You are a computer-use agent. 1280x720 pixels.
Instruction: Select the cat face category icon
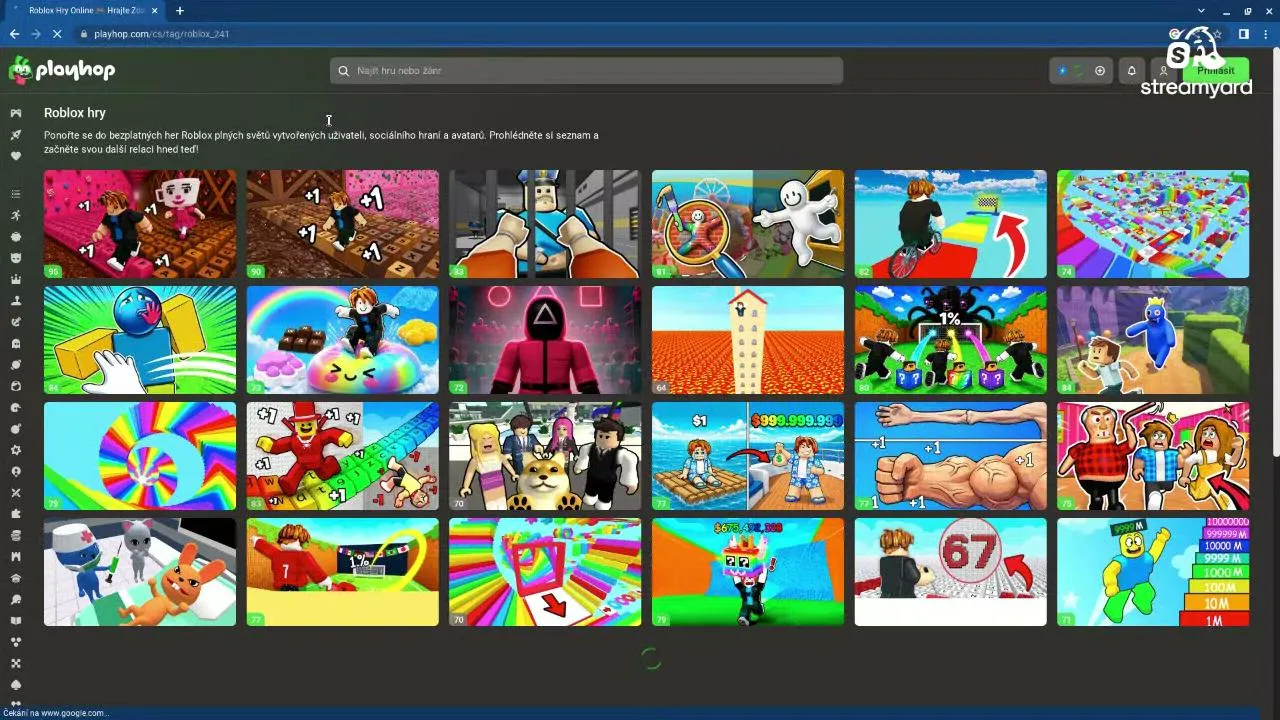[x=16, y=258]
